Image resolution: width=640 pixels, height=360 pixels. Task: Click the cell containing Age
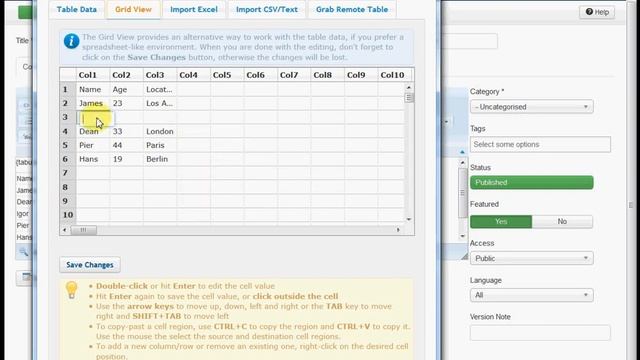pos(126,89)
